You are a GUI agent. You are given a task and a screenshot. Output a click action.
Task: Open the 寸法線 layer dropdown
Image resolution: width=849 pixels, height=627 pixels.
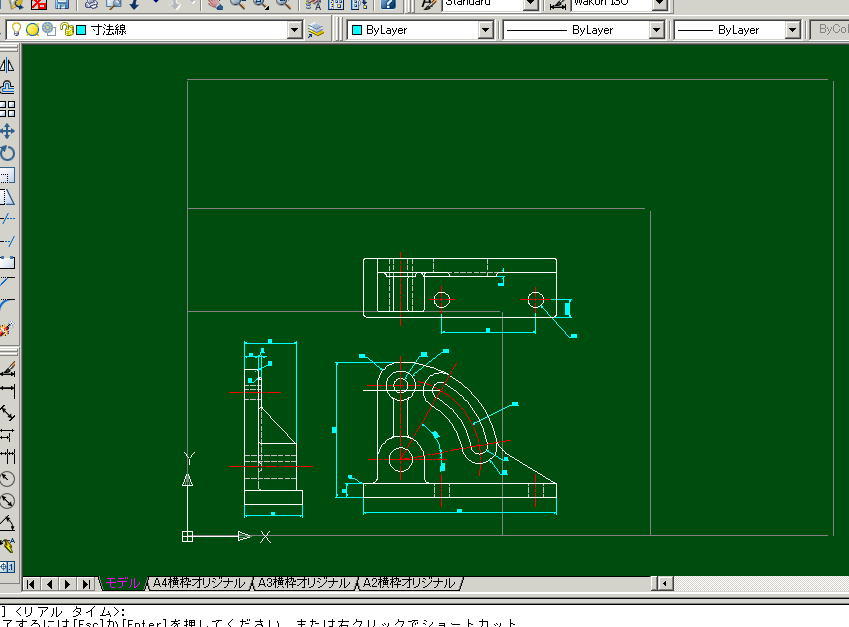tap(294, 30)
